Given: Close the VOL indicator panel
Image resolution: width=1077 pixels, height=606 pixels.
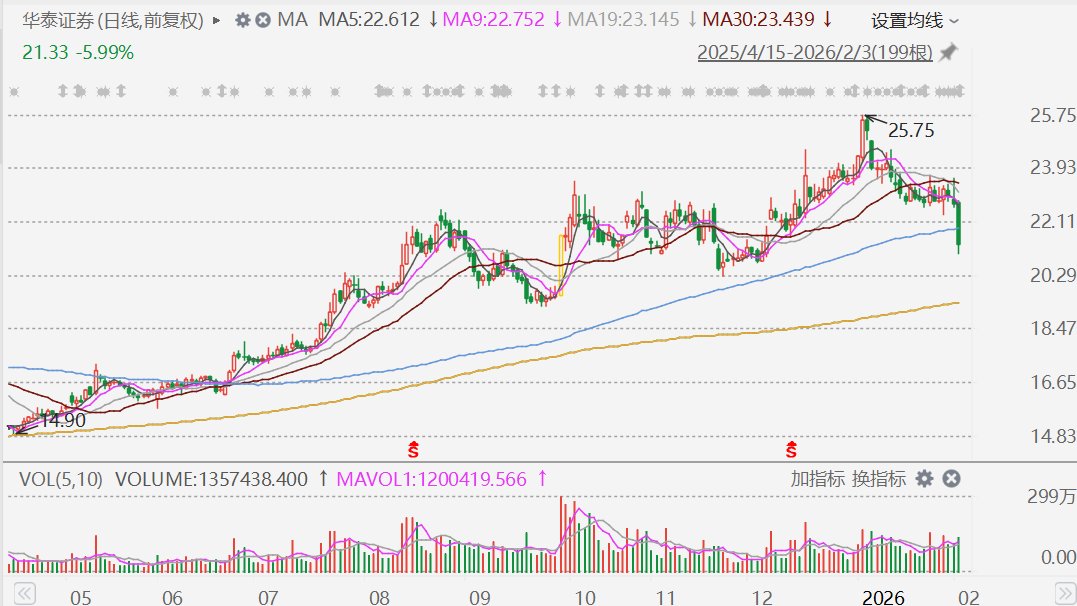Looking at the screenshot, I should point(951,479).
